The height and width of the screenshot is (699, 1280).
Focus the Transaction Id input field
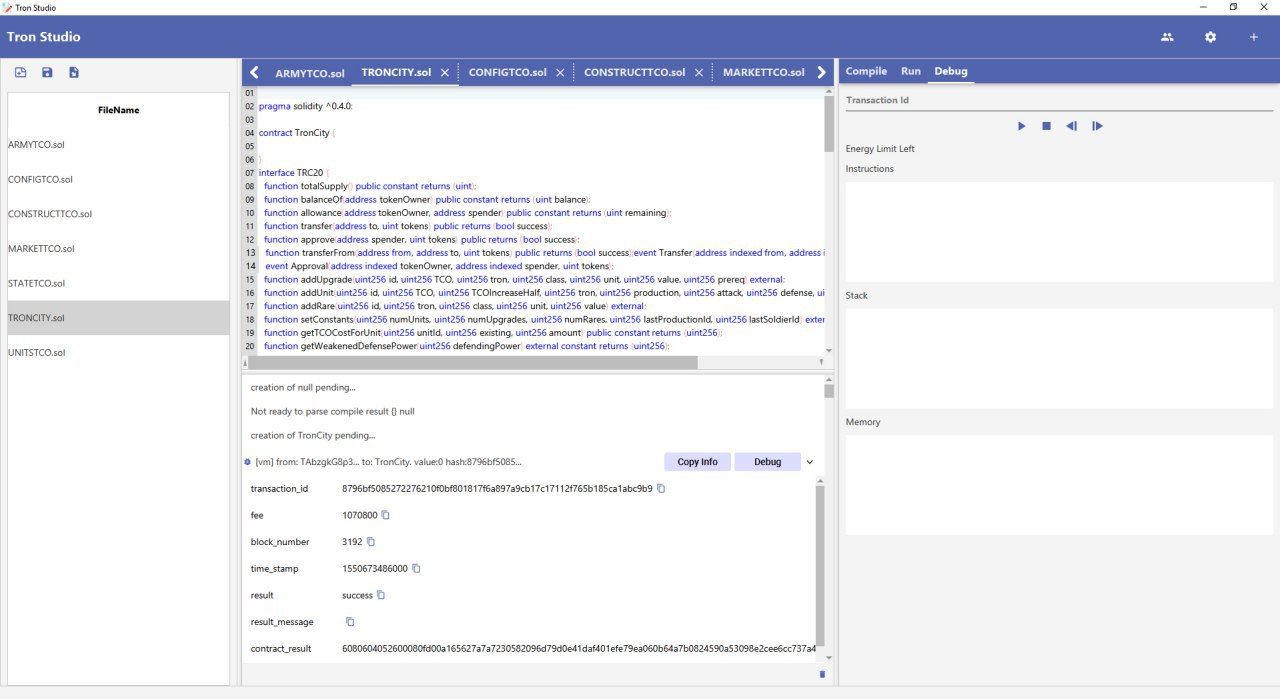click(1059, 100)
